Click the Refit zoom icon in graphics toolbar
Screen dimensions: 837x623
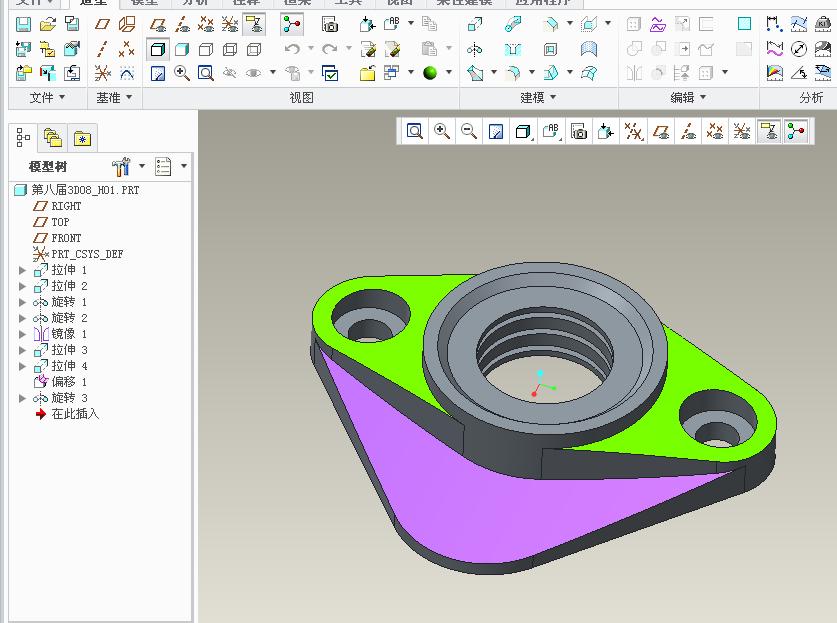414,131
